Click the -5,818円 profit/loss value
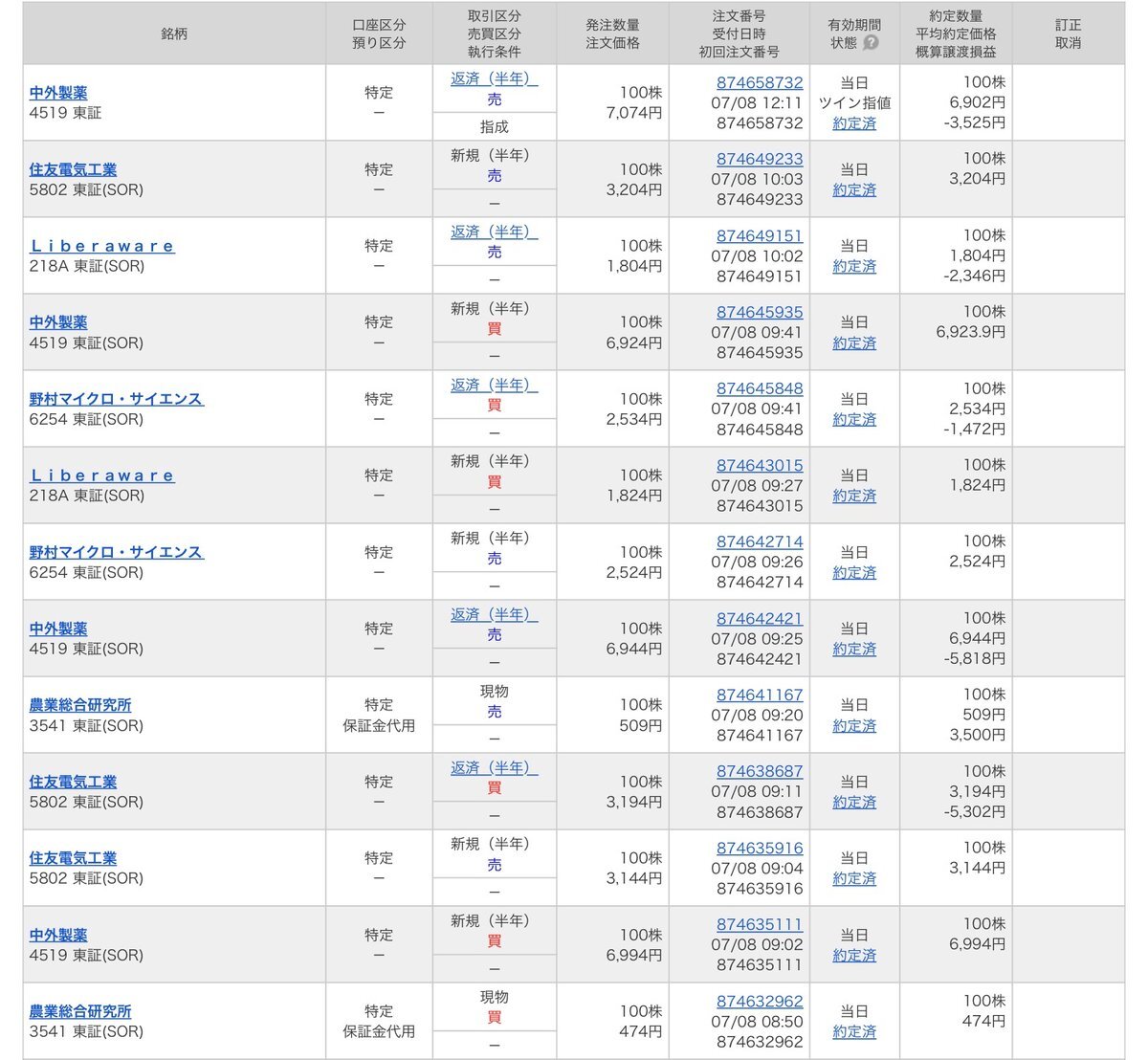 (x=974, y=658)
